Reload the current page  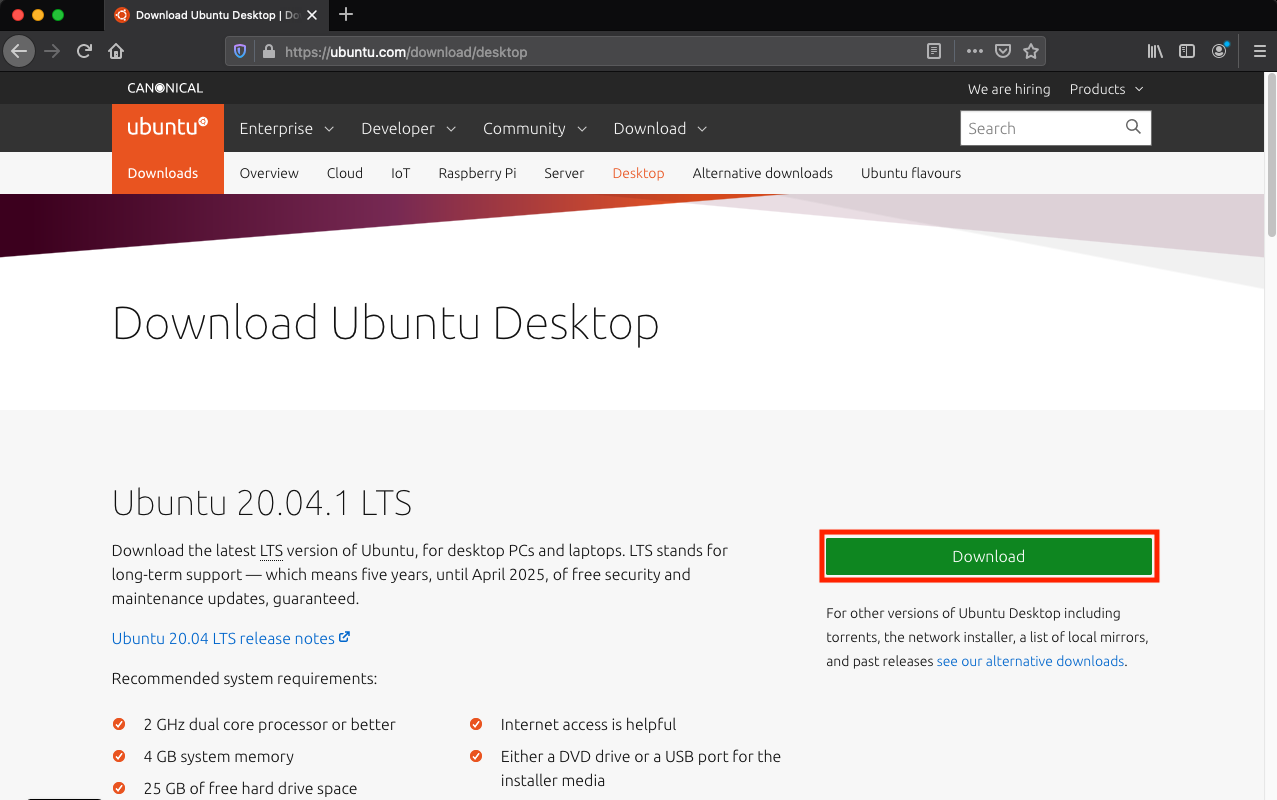[x=84, y=51]
